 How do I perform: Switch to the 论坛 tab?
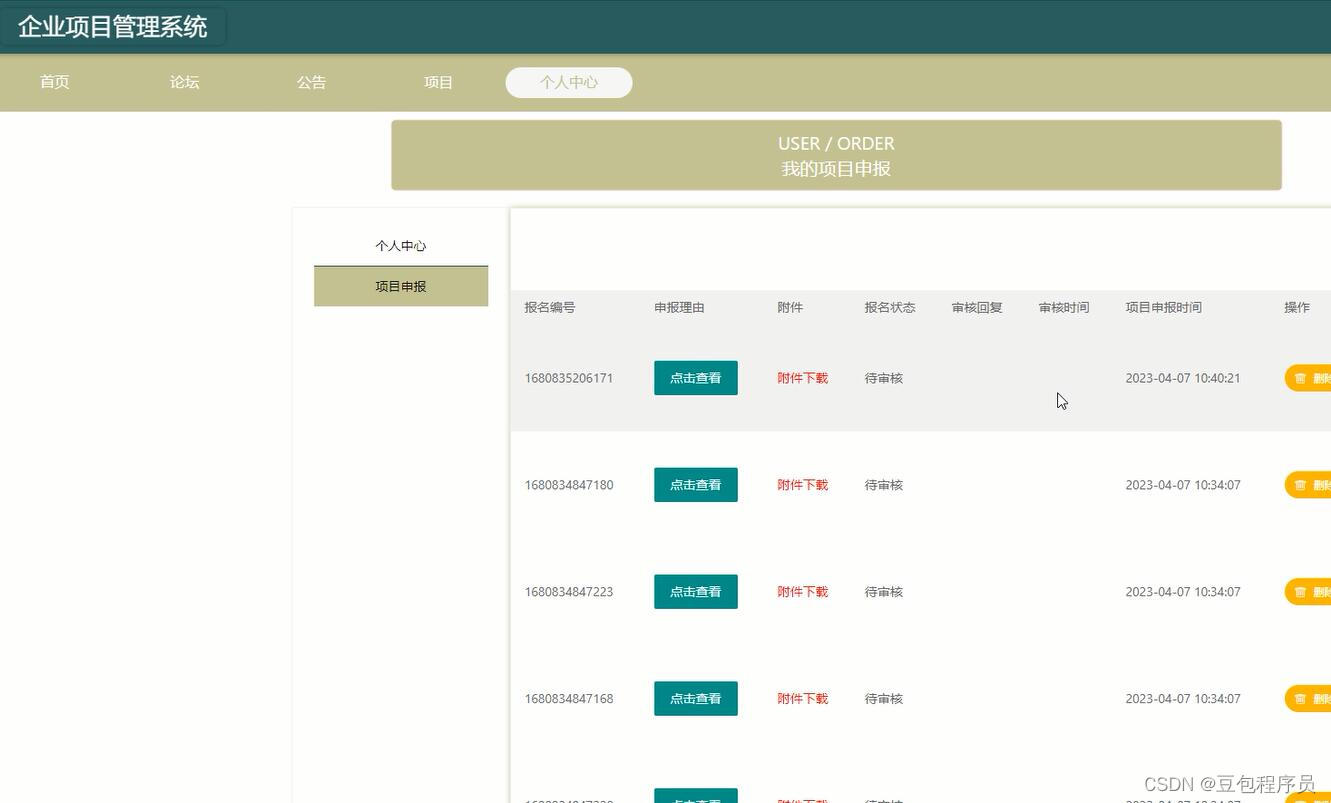point(184,82)
